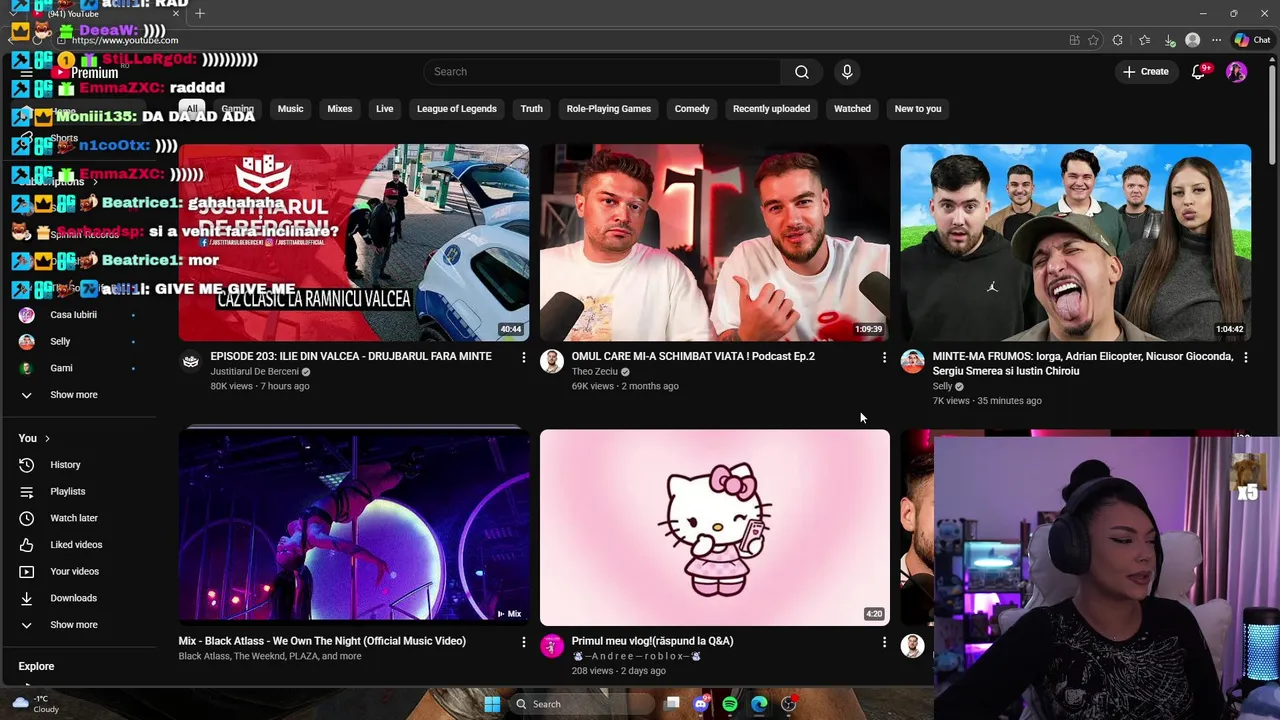Open Spotify from the taskbar

point(730,704)
